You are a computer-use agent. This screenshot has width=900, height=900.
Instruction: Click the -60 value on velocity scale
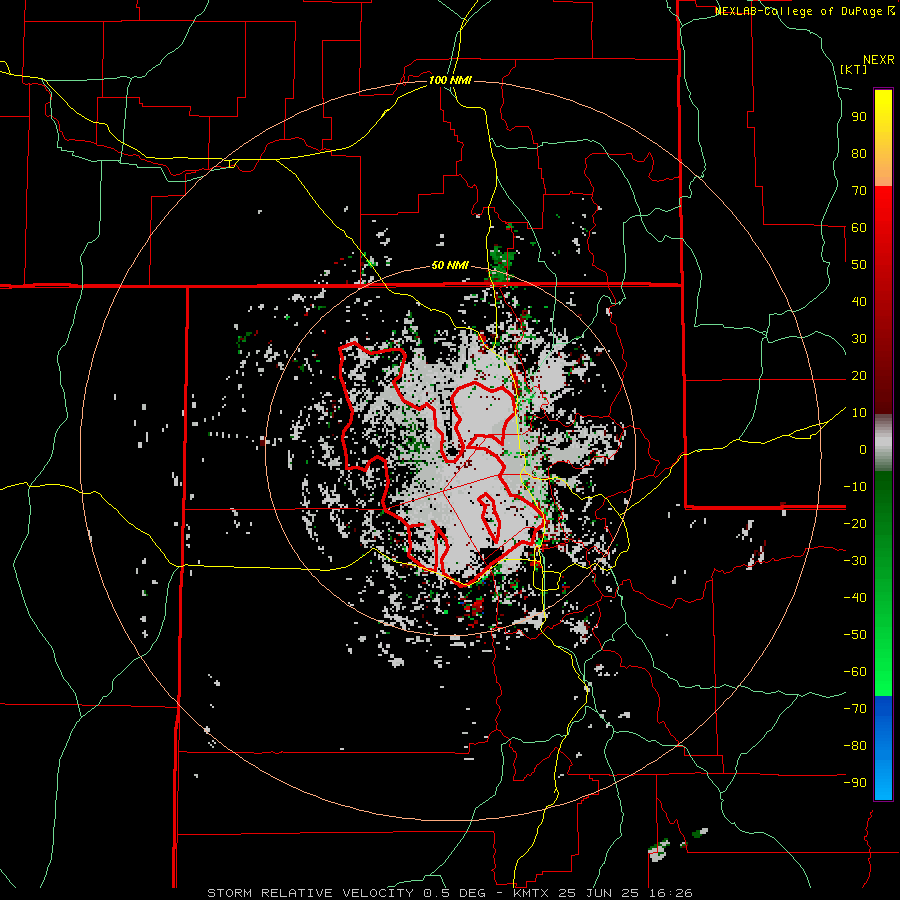pos(855,672)
